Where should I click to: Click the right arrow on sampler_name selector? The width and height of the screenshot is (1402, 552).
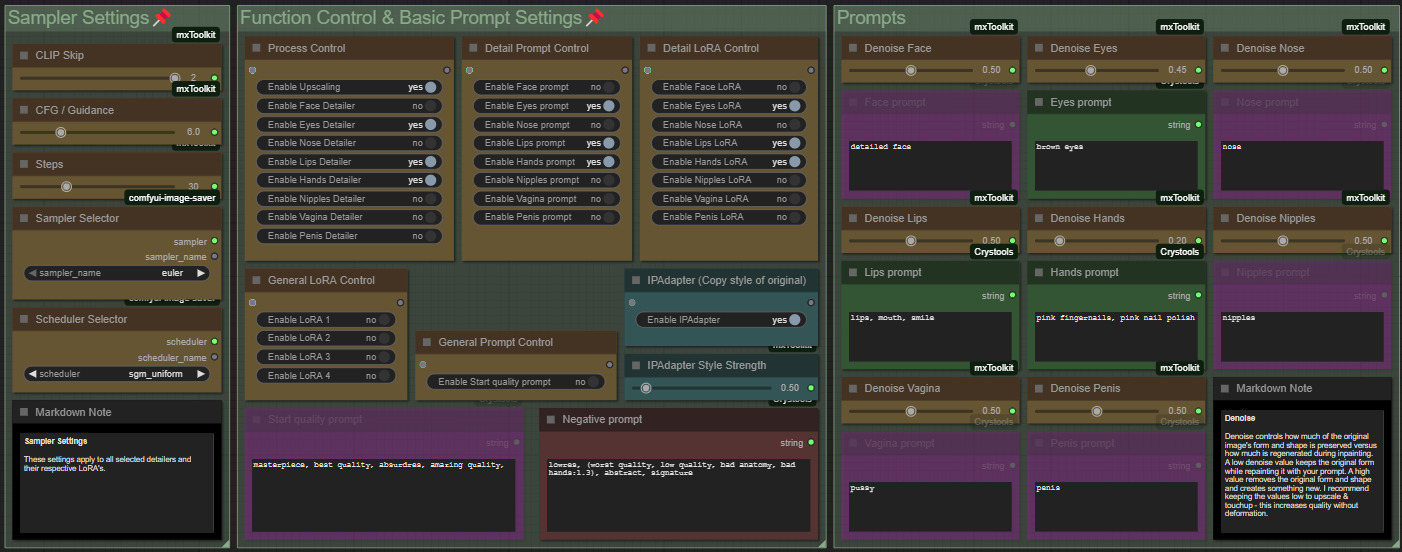click(x=201, y=273)
